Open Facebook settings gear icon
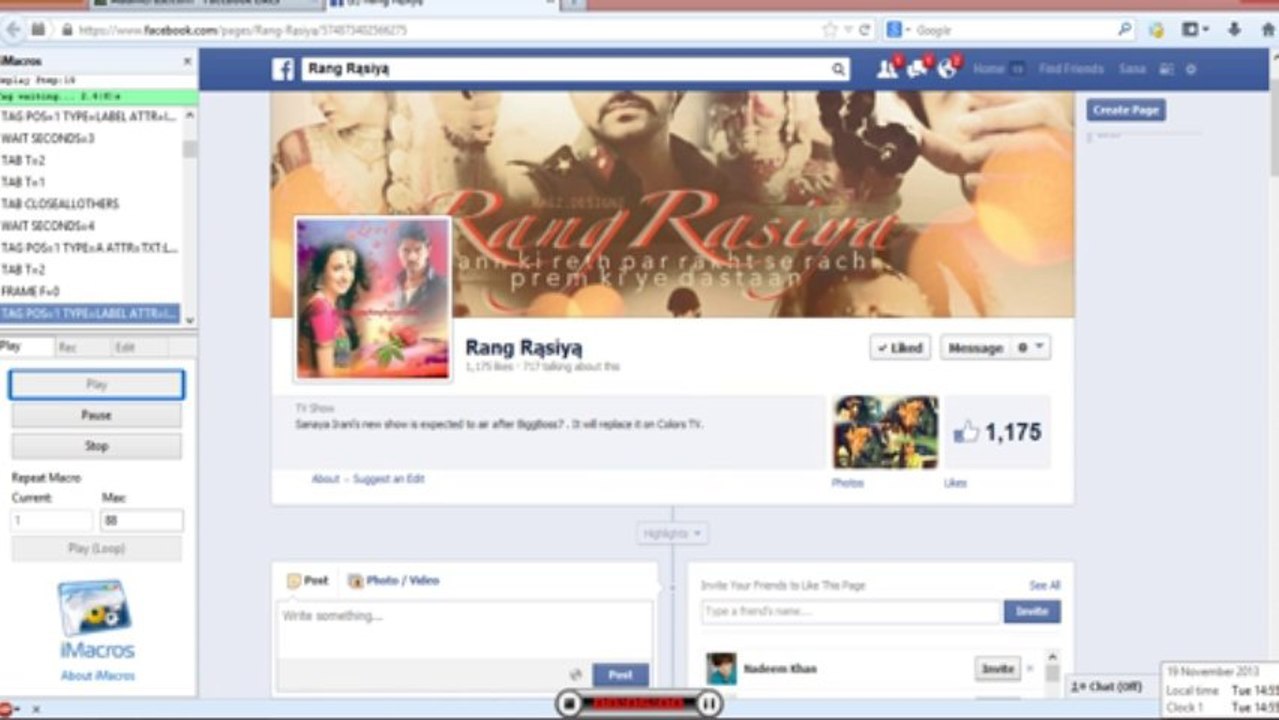The image size is (1279, 720). click(1190, 69)
